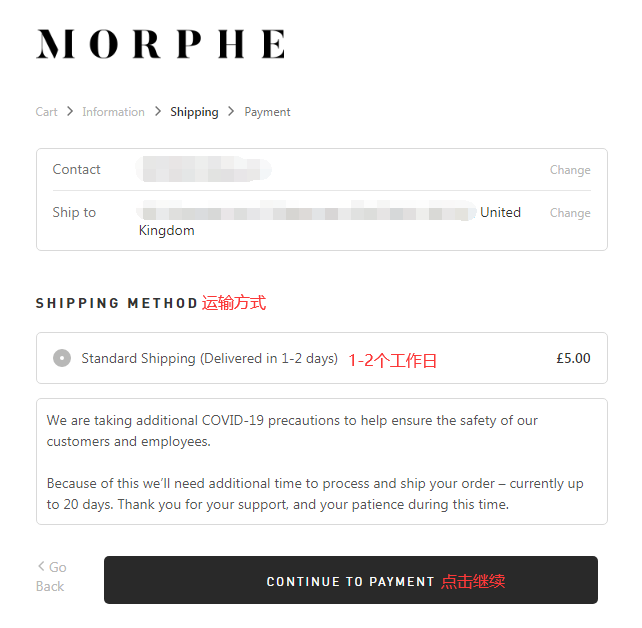Click the Go Back link
642x628 pixels.
pos(52,577)
